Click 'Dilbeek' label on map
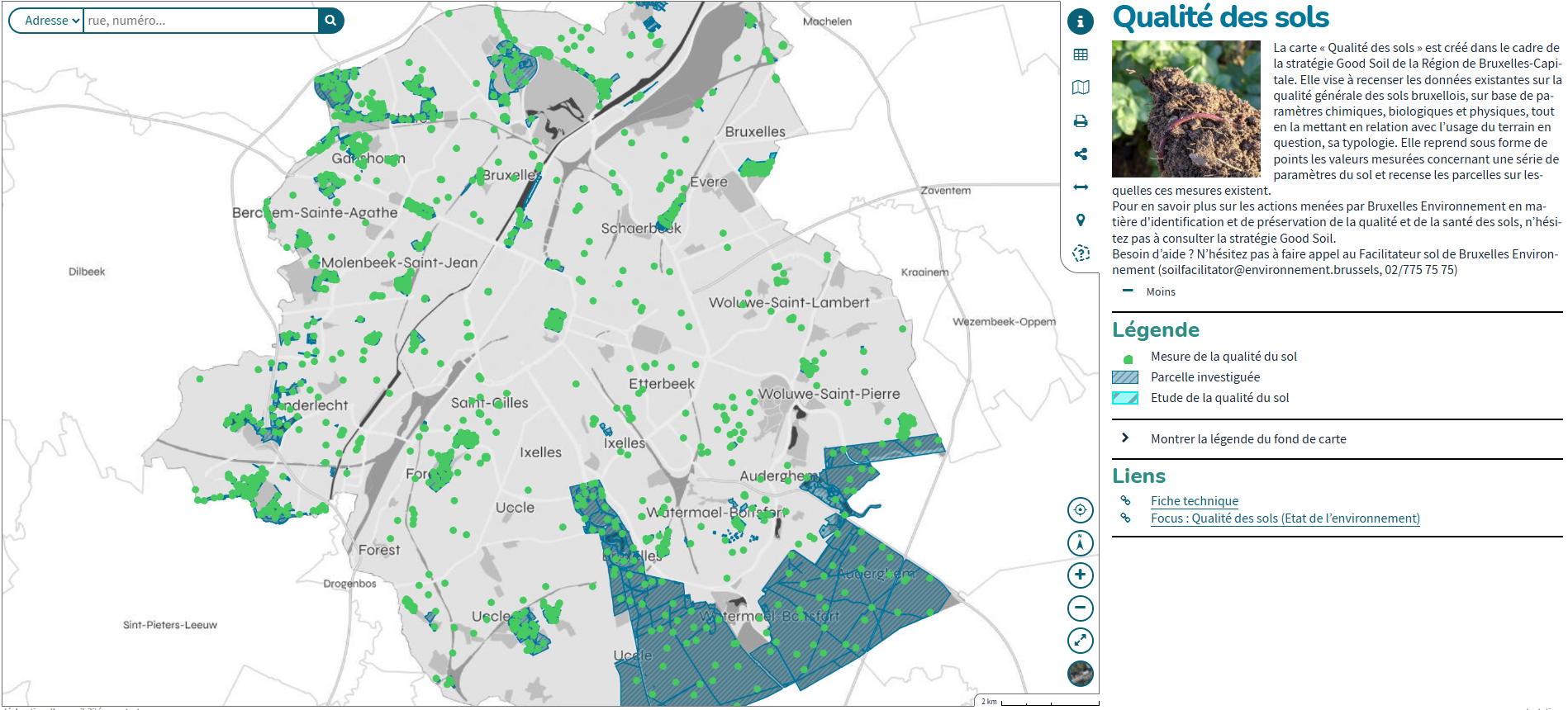This screenshot has height=710, width=1568. click(x=87, y=272)
